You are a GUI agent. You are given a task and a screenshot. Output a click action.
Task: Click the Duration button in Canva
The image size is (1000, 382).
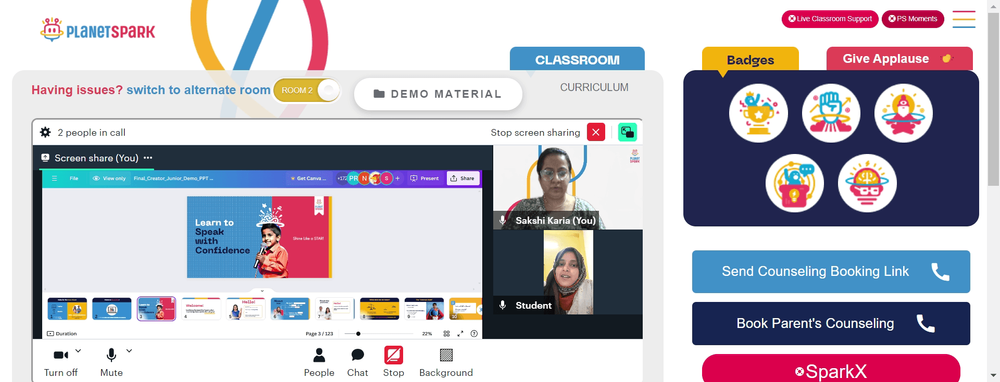pyautogui.click(x=62, y=334)
